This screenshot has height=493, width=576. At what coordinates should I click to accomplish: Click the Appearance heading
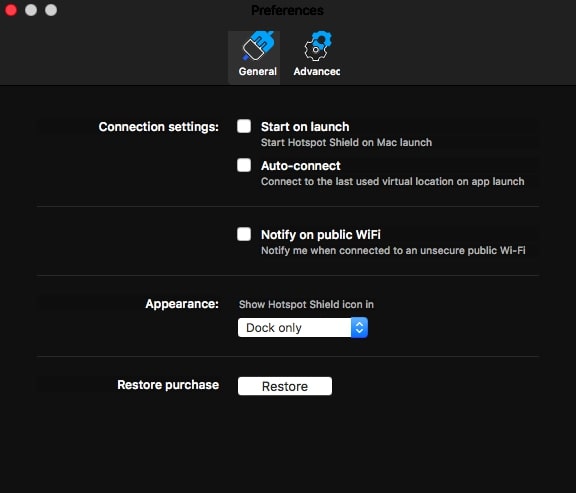[182, 304]
